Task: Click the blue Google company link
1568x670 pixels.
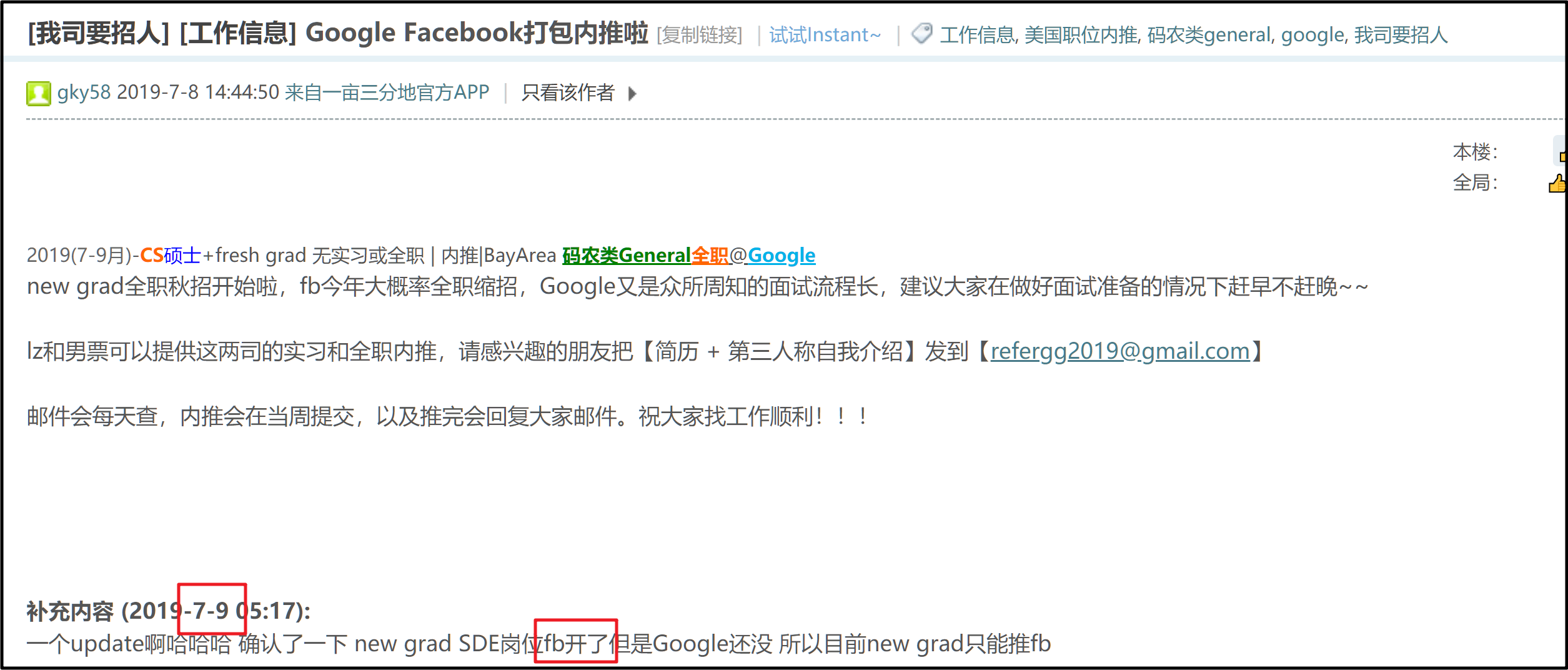Action: tap(782, 255)
